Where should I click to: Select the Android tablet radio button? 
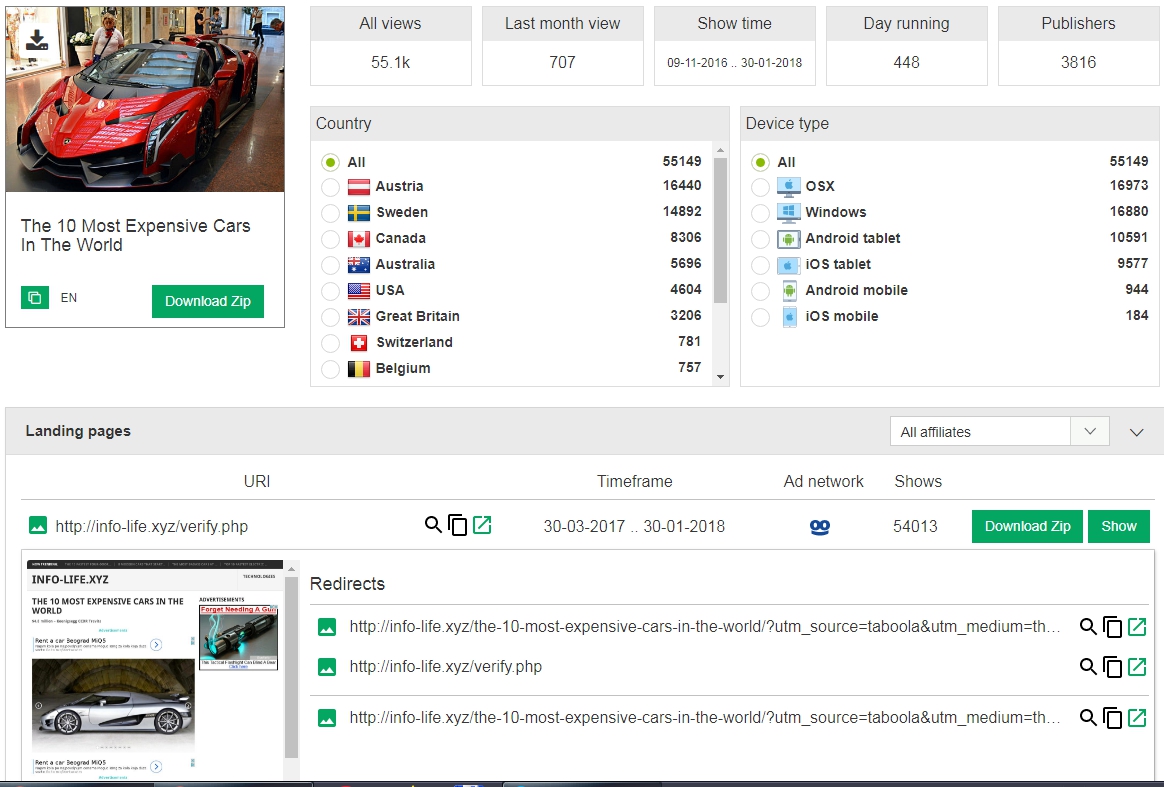[760, 239]
